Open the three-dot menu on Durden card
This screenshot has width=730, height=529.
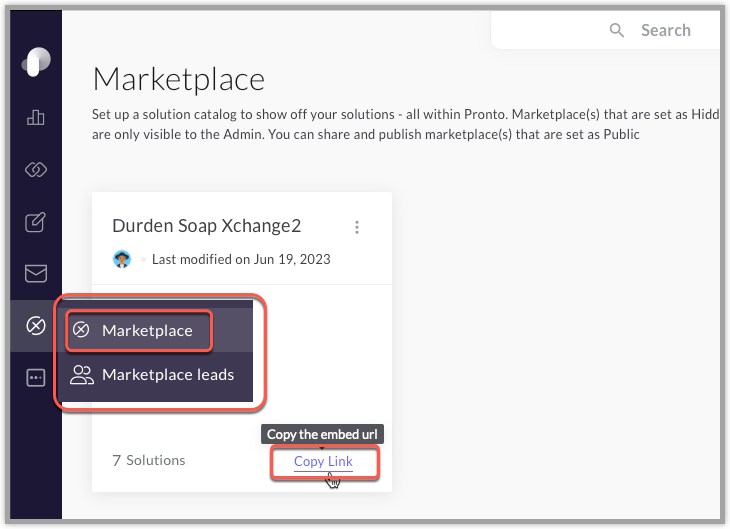[x=357, y=227]
